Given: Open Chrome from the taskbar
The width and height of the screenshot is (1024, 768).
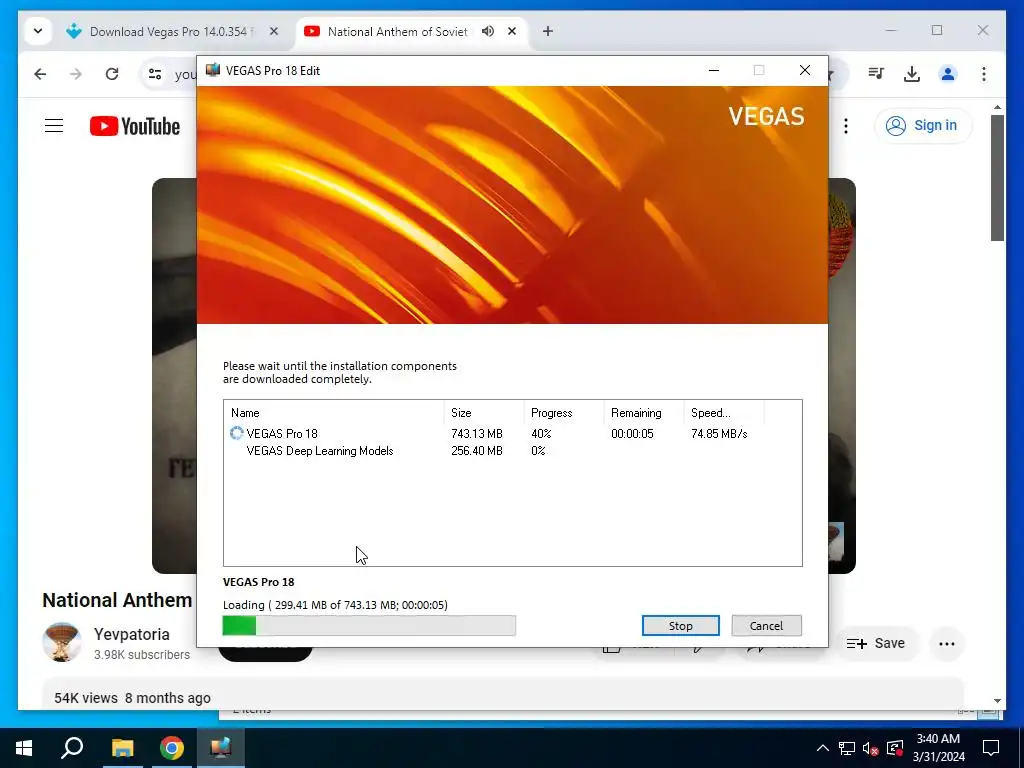Looking at the screenshot, I should click(x=172, y=748).
